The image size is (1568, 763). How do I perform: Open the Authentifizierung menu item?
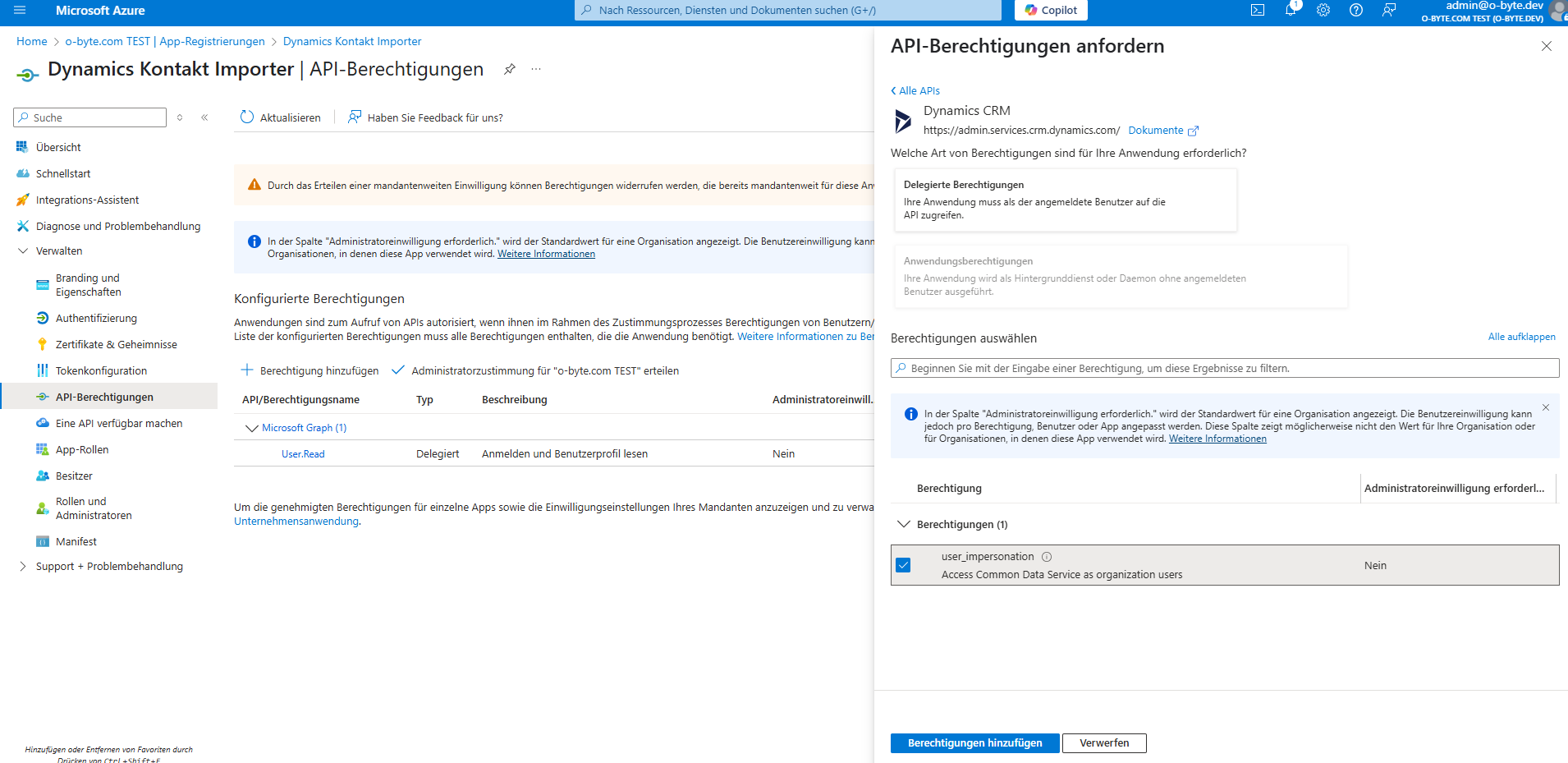(x=96, y=319)
